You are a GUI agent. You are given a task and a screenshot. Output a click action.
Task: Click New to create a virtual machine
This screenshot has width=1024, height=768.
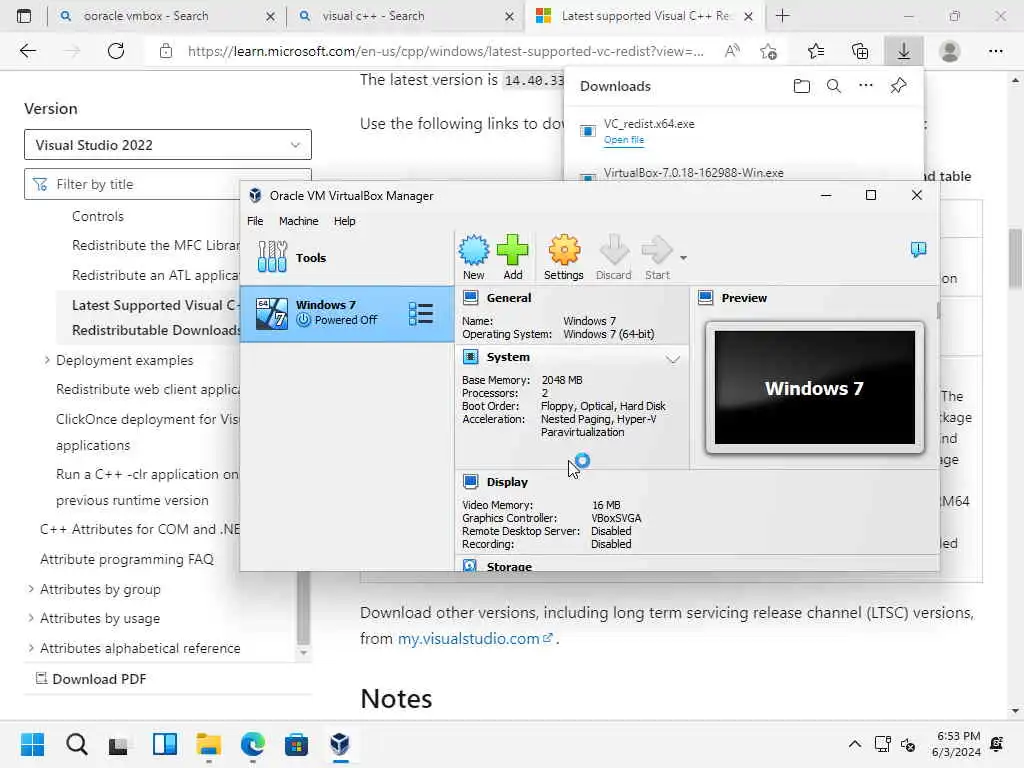pos(473,257)
